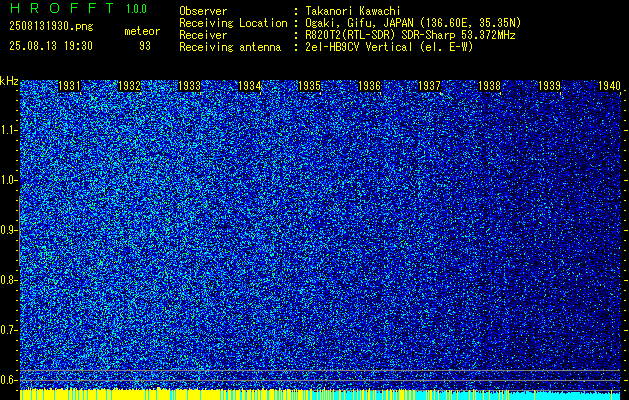Click the 1939 time marker
This screenshot has width=629, height=400.
(550, 86)
